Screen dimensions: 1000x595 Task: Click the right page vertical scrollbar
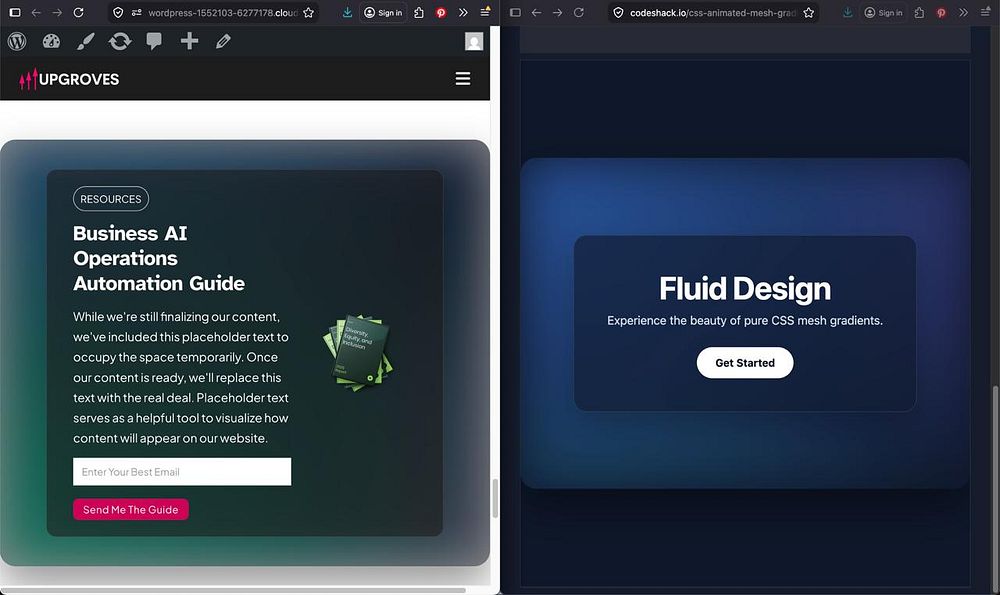point(995,488)
